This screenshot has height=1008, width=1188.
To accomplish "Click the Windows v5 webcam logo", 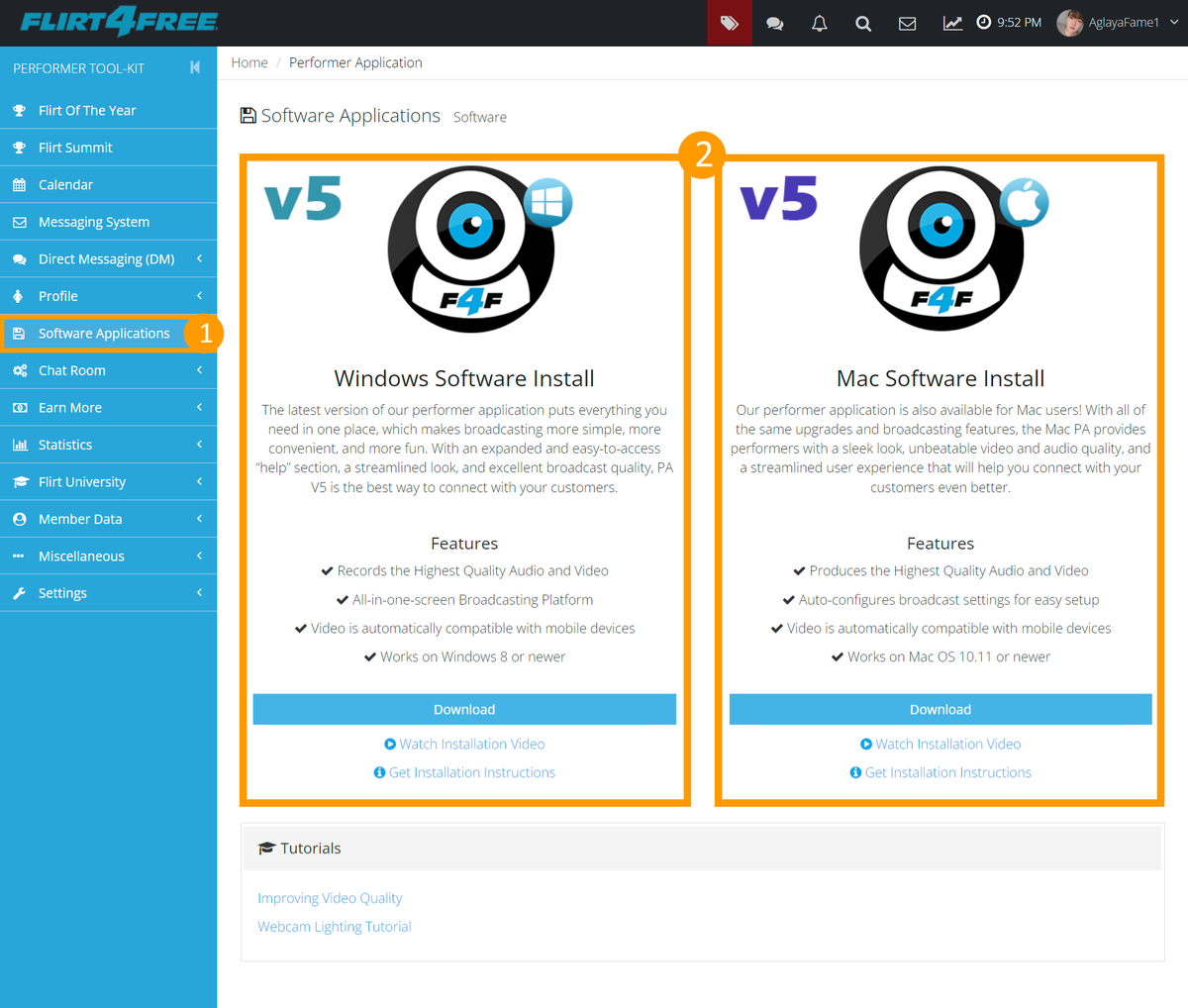I will tap(471, 249).
